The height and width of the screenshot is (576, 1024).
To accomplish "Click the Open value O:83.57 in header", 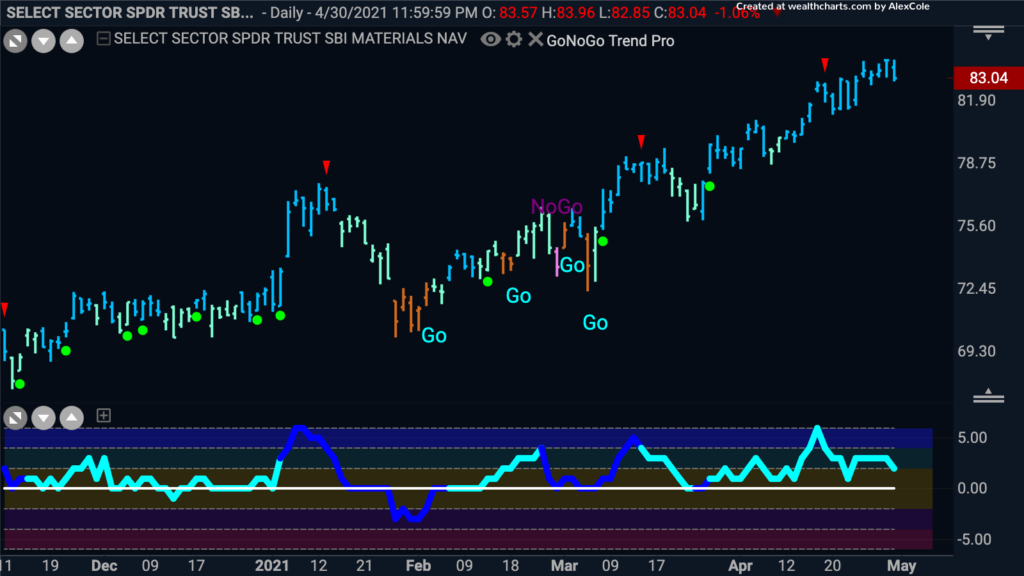I will click(x=509, y=12).
